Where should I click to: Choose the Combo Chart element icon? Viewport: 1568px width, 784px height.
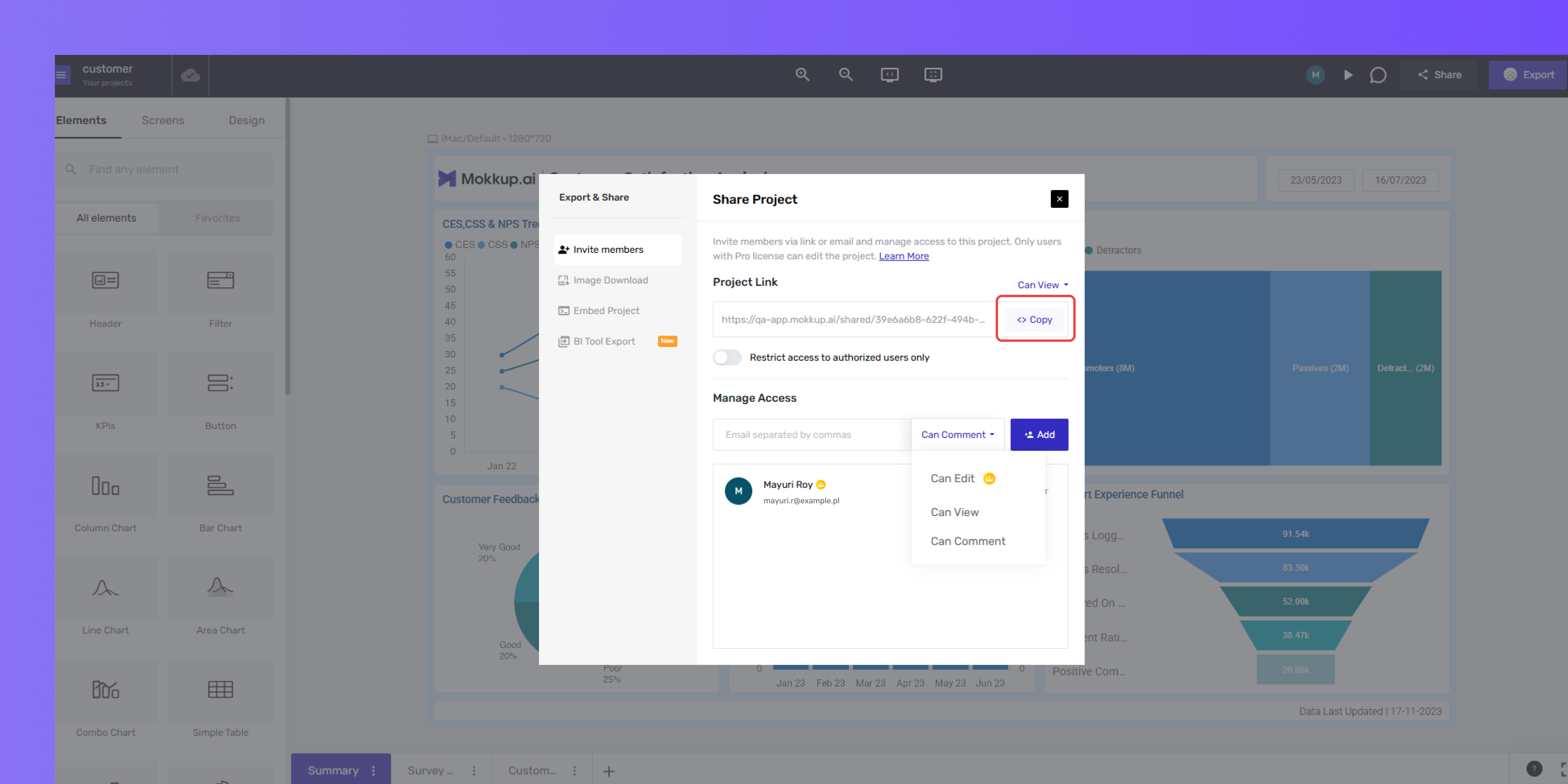(x=105, y=689)
